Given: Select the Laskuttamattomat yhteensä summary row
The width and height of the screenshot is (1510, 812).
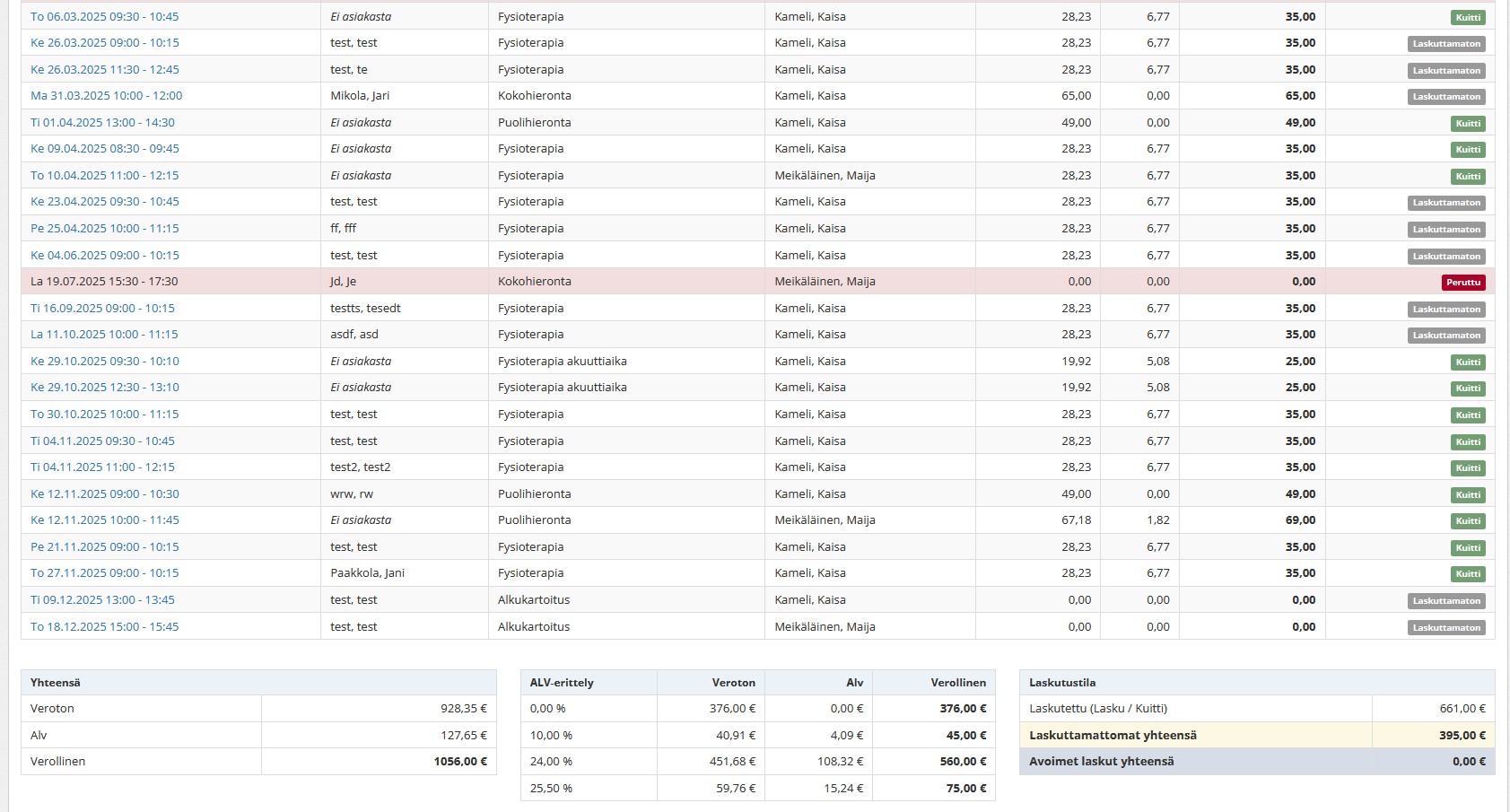Looking at the screenshot, I should coord(1113,735).
